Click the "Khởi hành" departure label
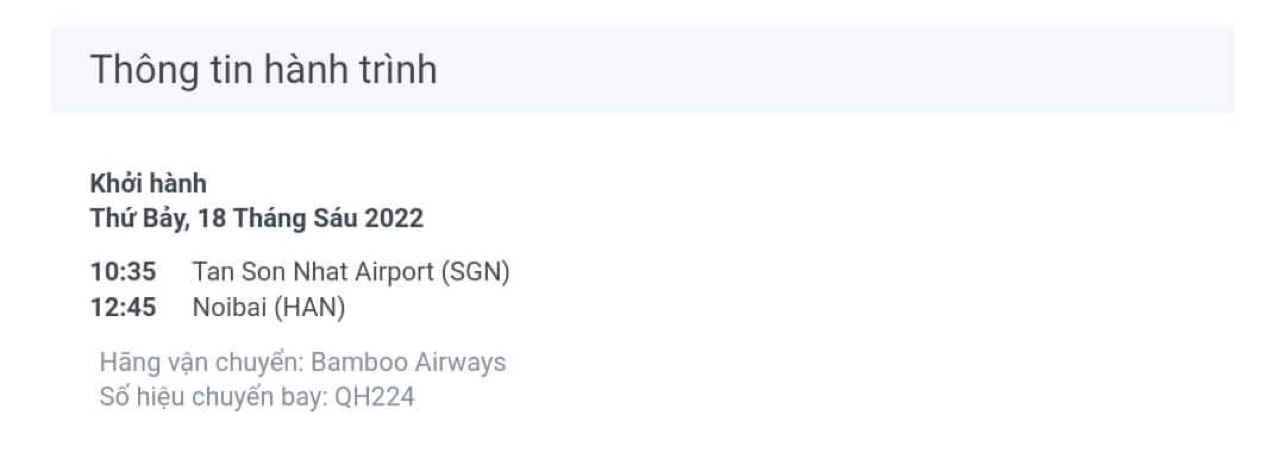The width and height of the screenshot is (1283, 460). pos(148,184)
